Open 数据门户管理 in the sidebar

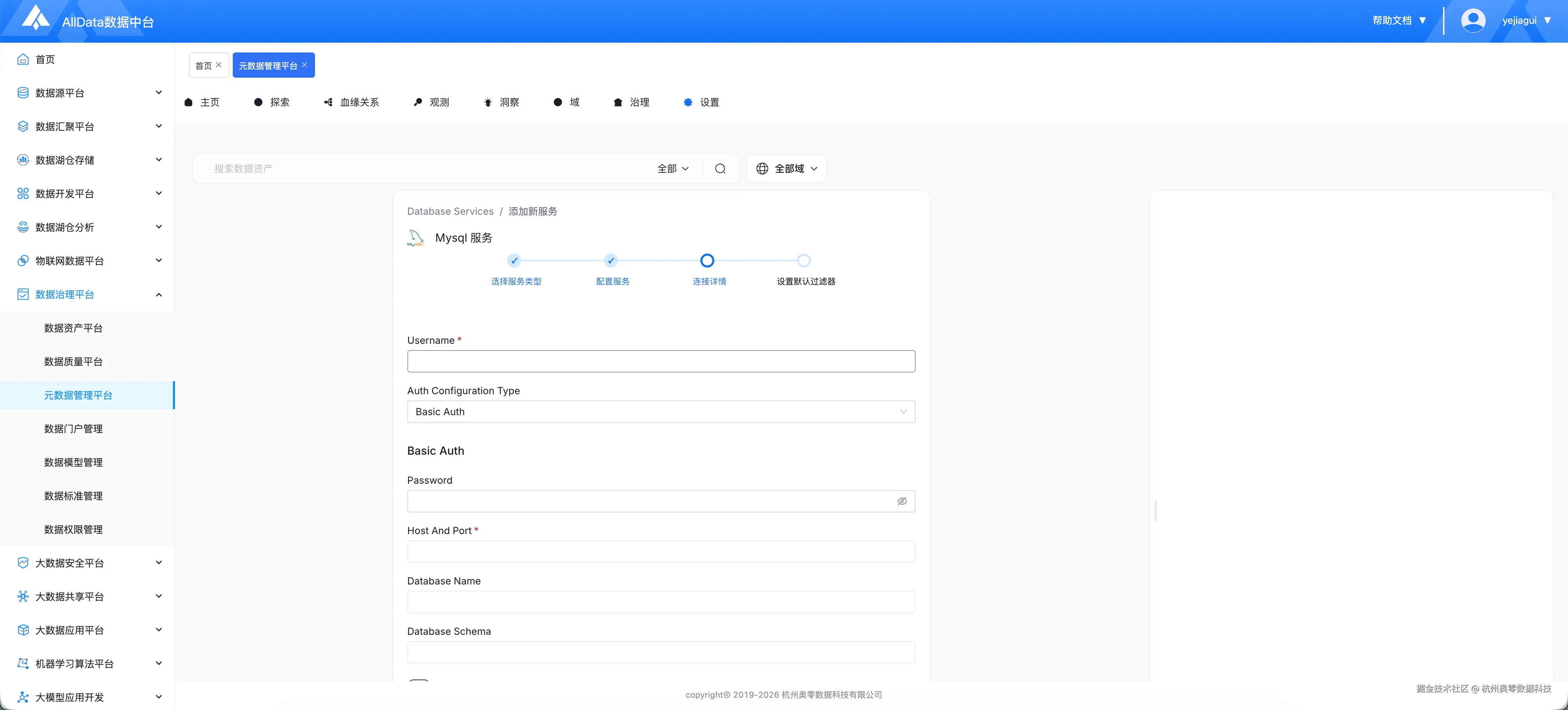click(73, 429)
